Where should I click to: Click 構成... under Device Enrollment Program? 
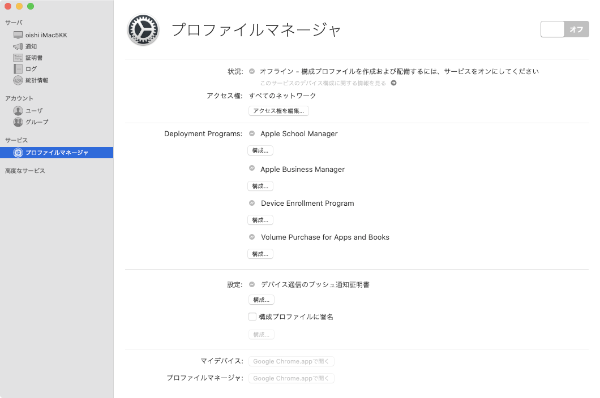[261, 220]
